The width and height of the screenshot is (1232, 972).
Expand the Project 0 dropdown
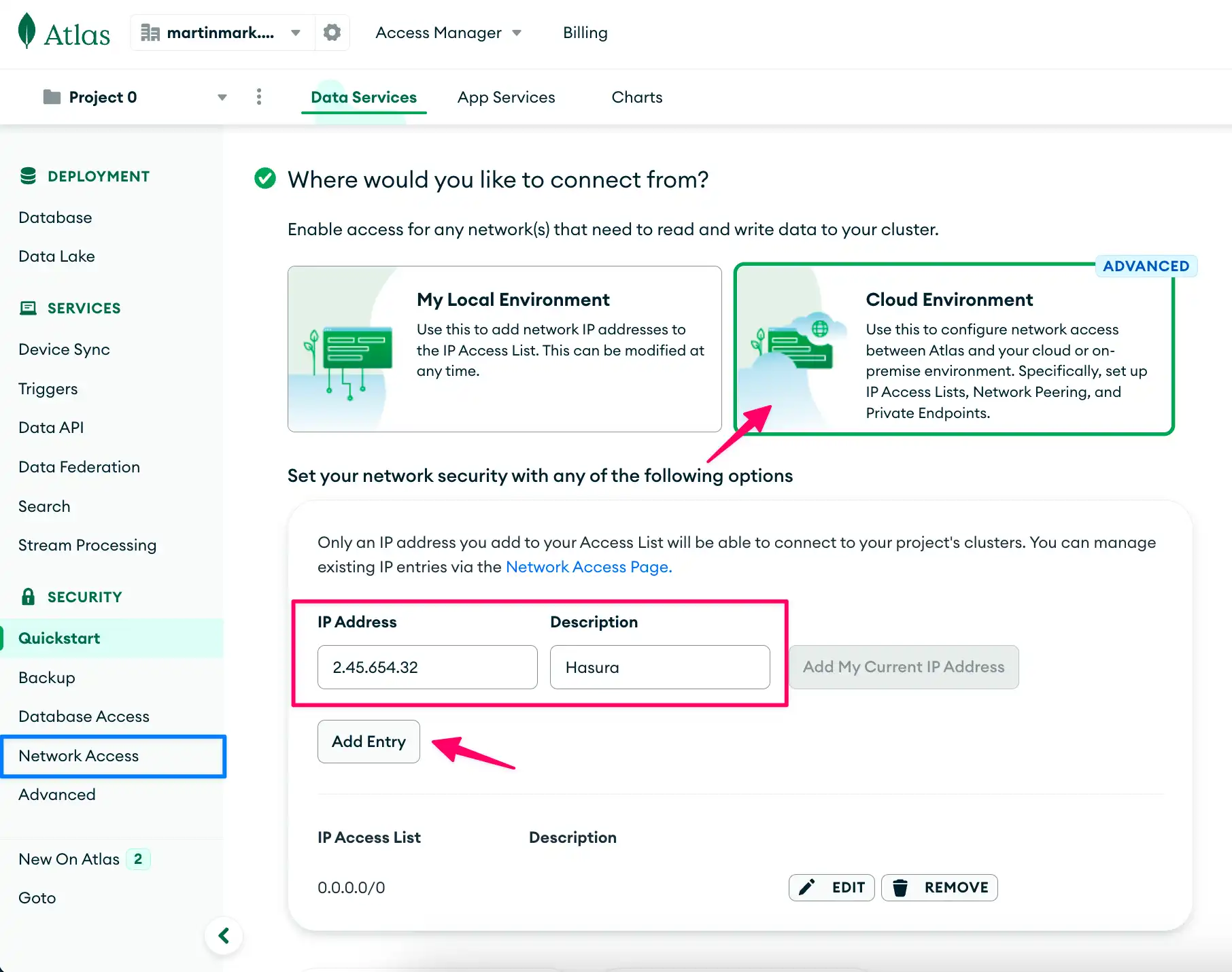[x=222, y=97]
